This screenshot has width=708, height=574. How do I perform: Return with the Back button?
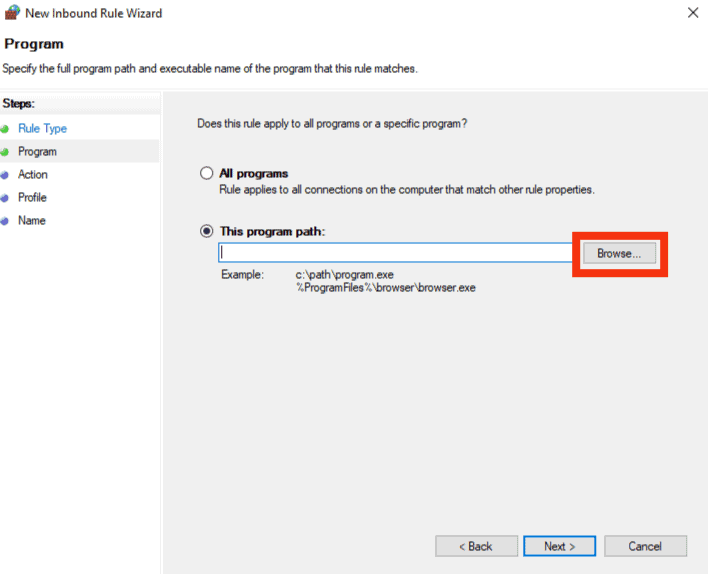tap(476, 546)
